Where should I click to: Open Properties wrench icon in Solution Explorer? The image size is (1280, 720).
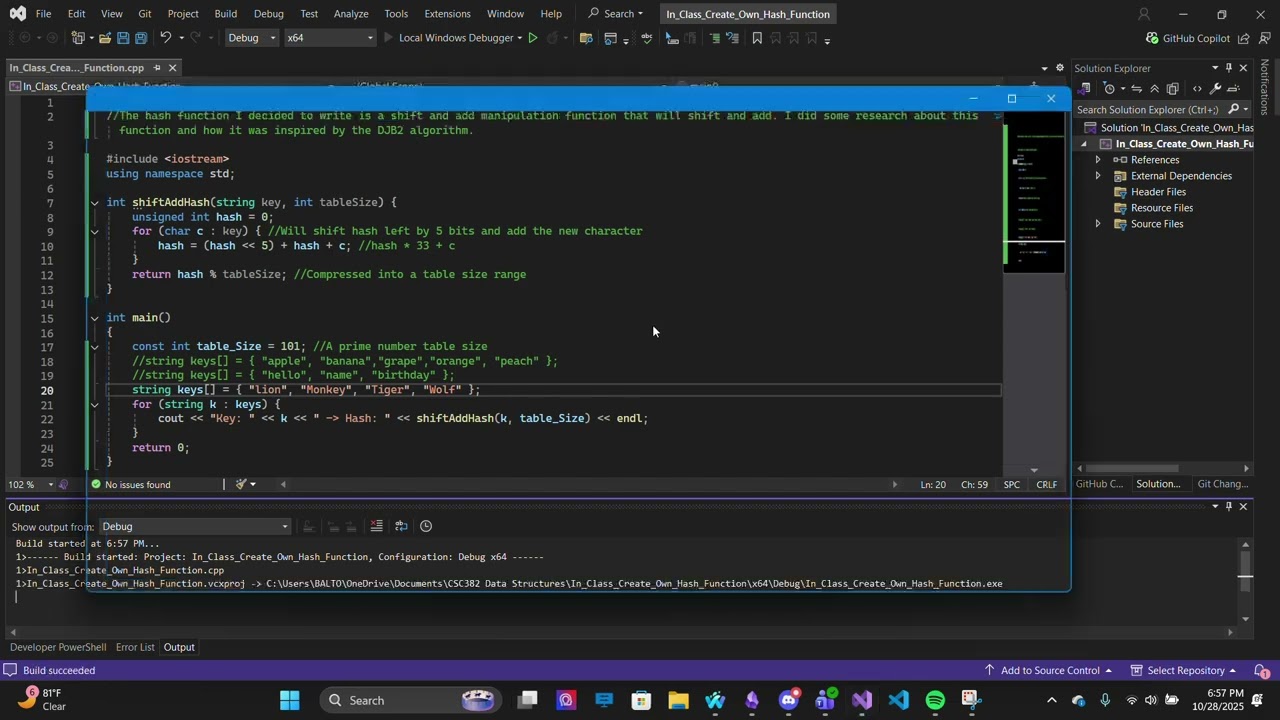[1216, 89]
